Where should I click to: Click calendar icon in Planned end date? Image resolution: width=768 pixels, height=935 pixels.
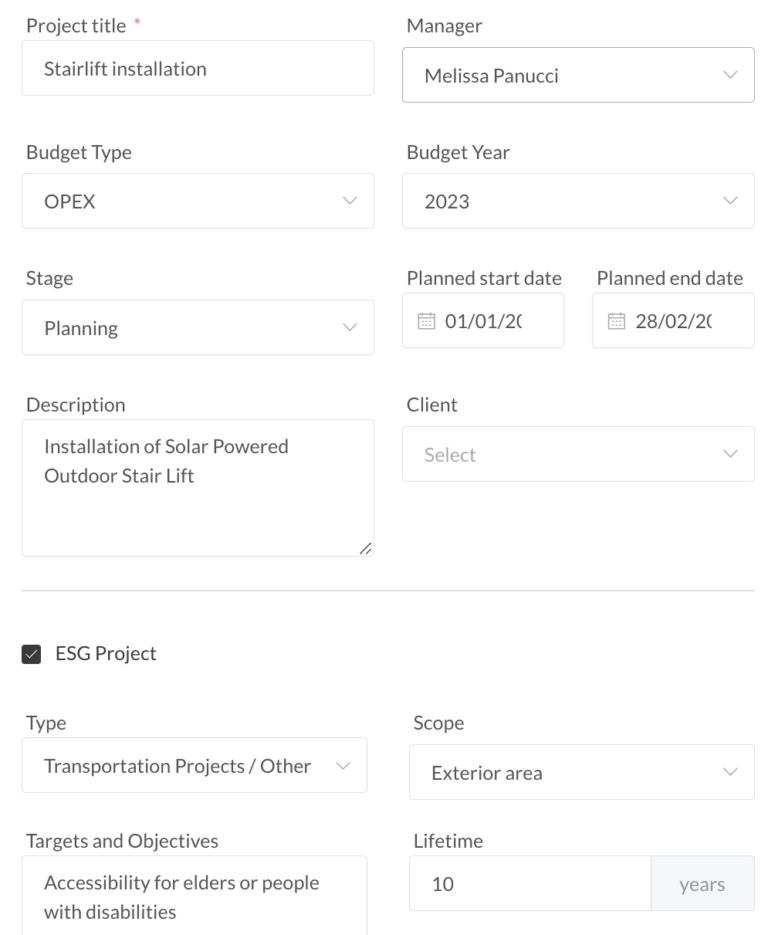[616, 321]
